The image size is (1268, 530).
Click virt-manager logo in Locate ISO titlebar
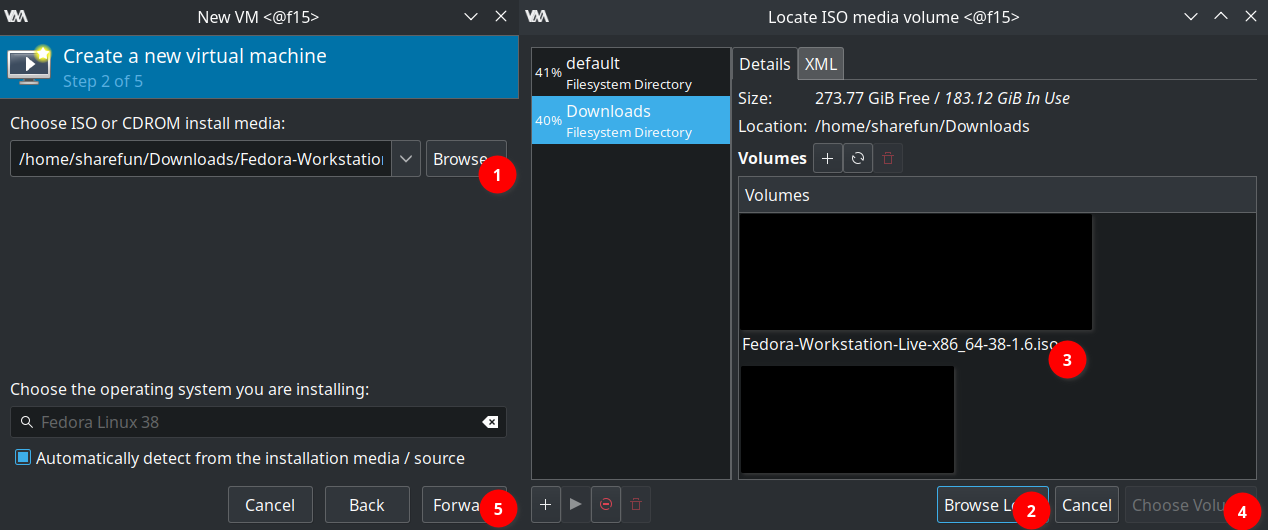coord(537,16)
